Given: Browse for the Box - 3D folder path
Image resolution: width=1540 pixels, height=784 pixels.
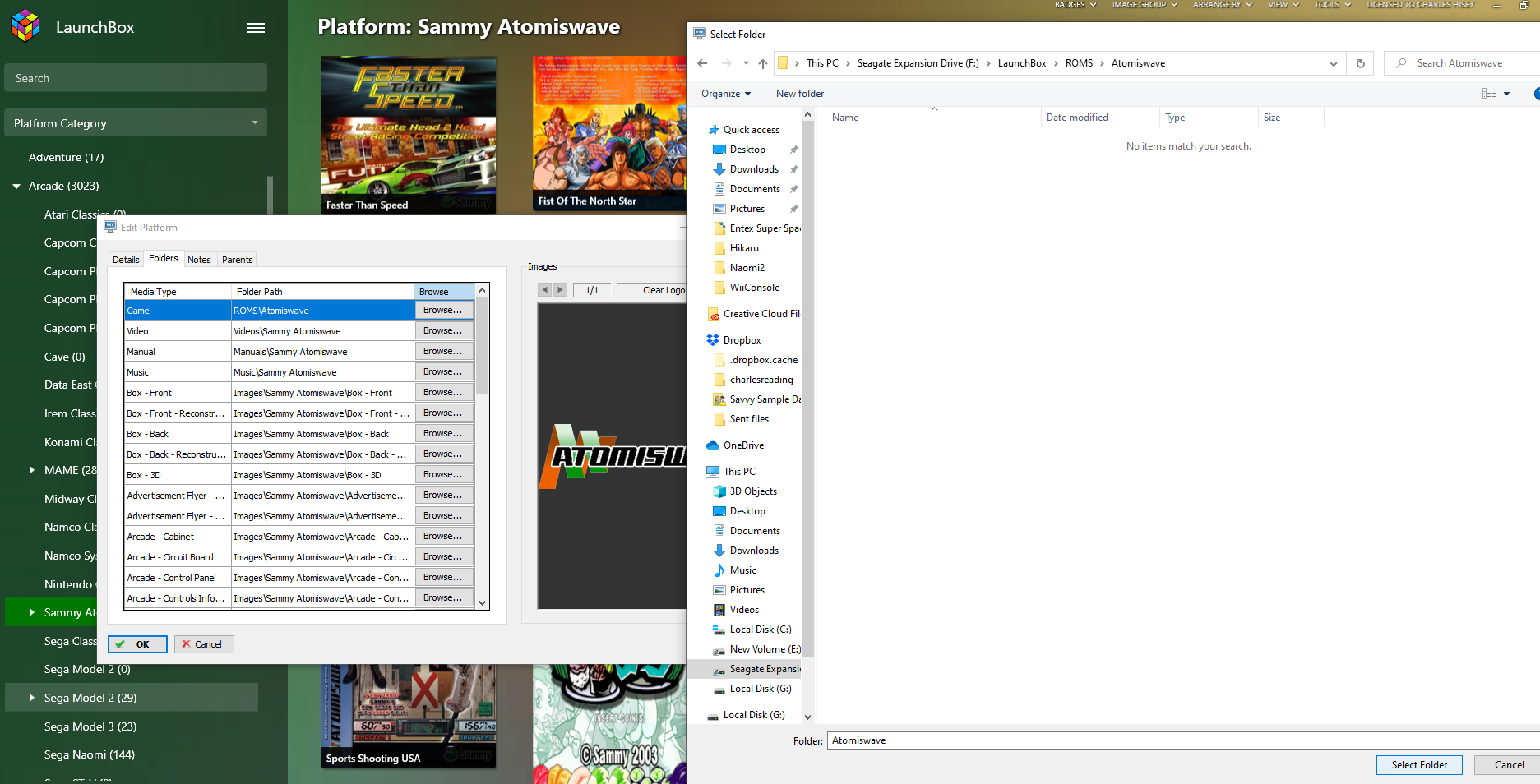Looking at the screenshot, I should tap(444, 475).
